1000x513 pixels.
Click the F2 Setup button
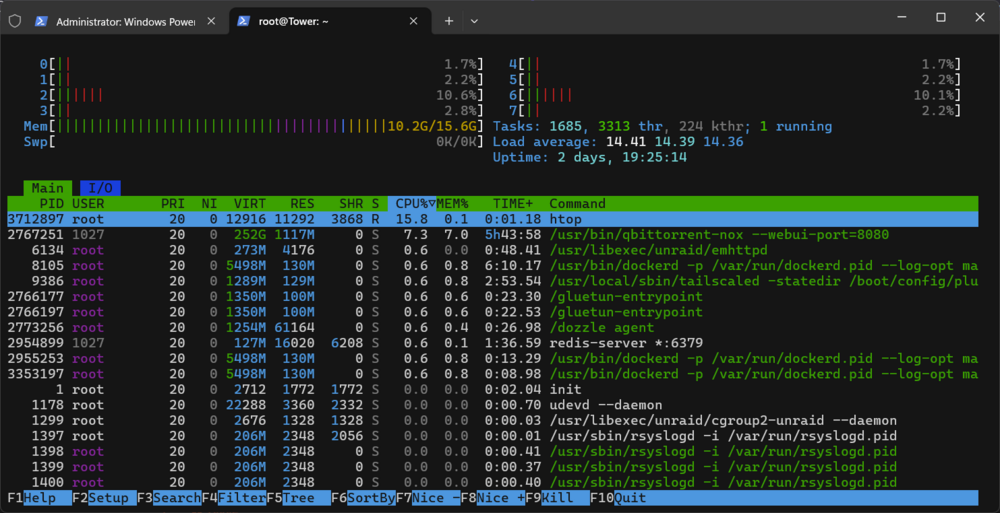[105, 498]
